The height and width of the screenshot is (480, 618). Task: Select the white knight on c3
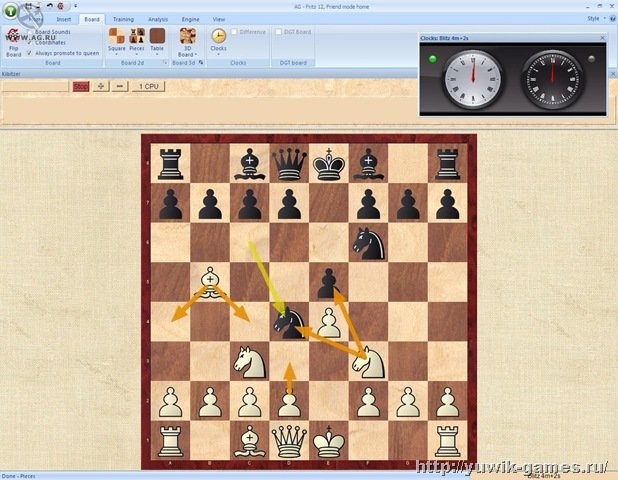(x=250, y=361)
